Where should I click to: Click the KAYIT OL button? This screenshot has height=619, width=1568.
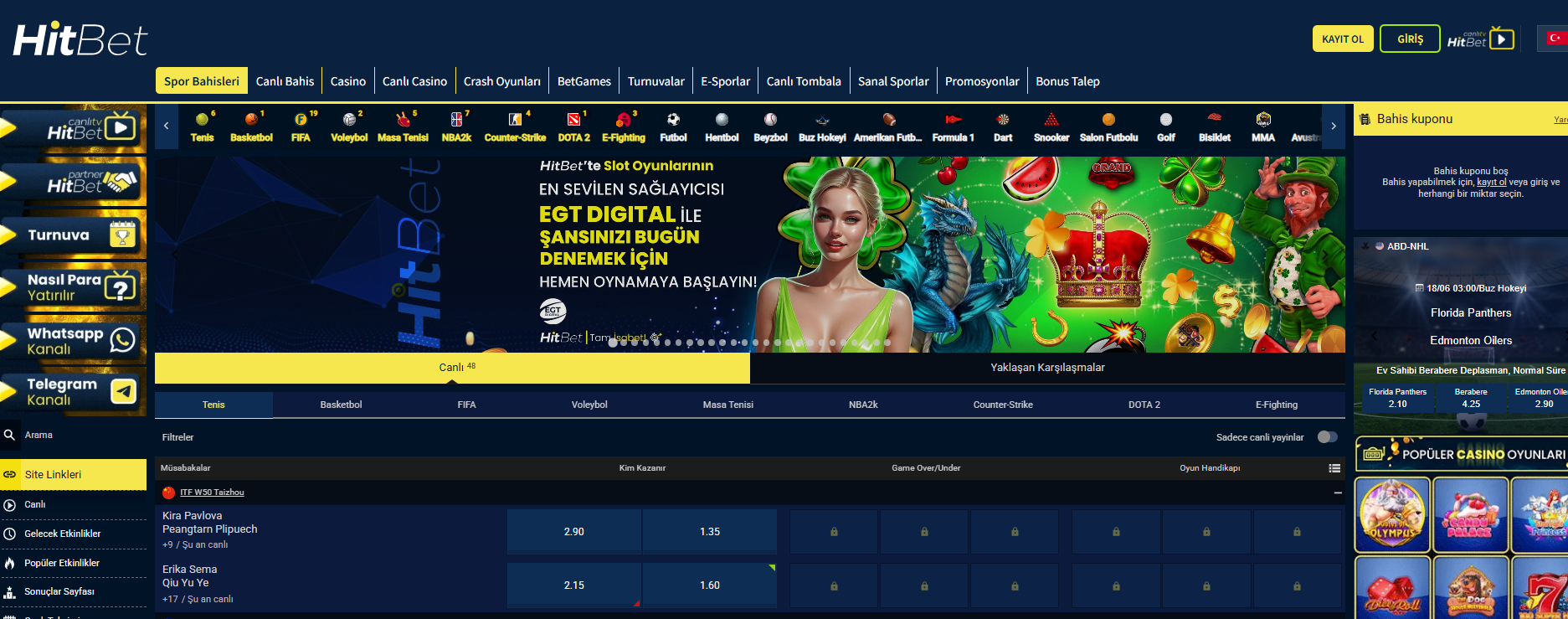[1343, 39]
